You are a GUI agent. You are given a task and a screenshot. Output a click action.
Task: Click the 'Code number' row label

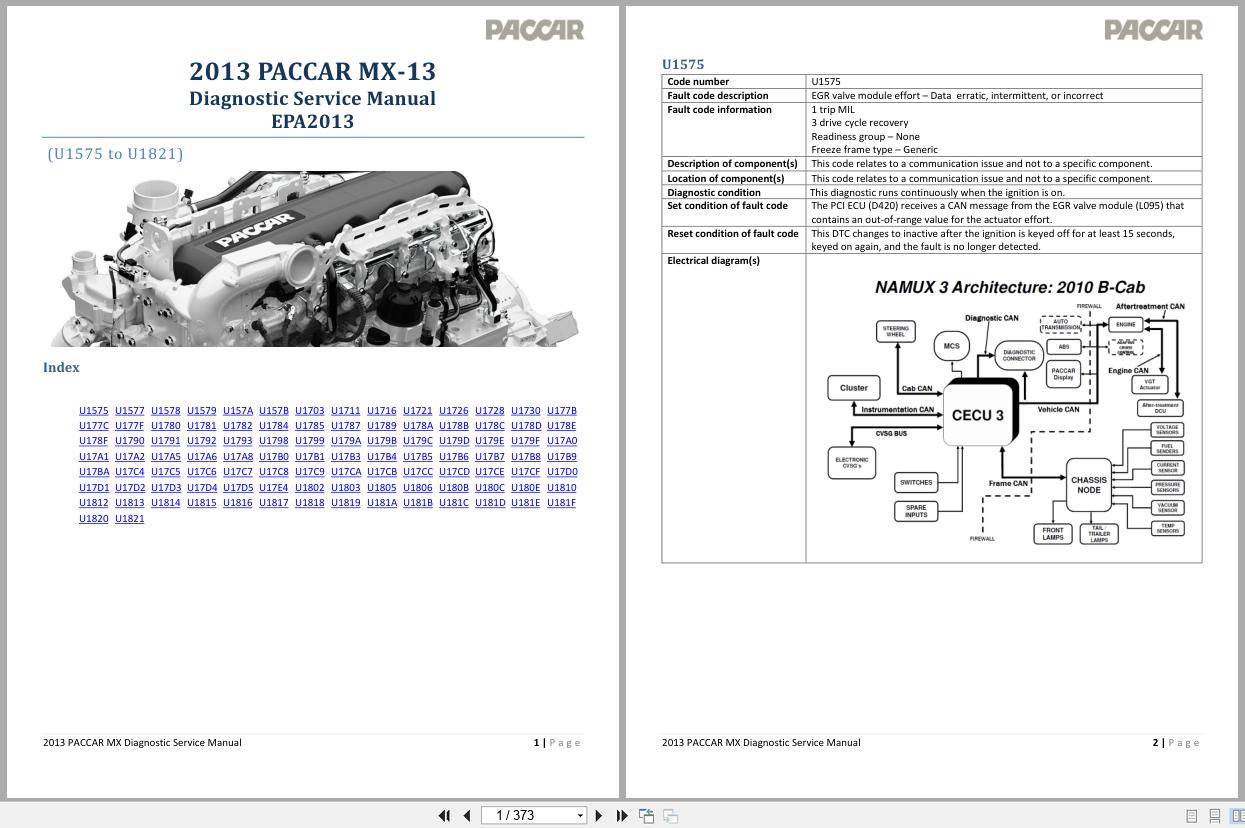698,81
